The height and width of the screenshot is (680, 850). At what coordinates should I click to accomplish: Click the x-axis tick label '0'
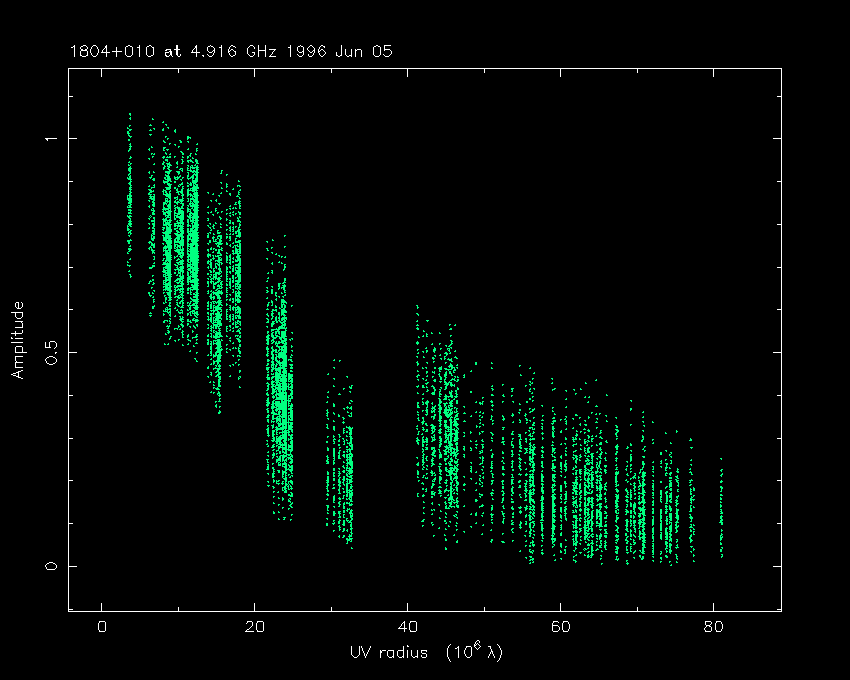[102, 628]
